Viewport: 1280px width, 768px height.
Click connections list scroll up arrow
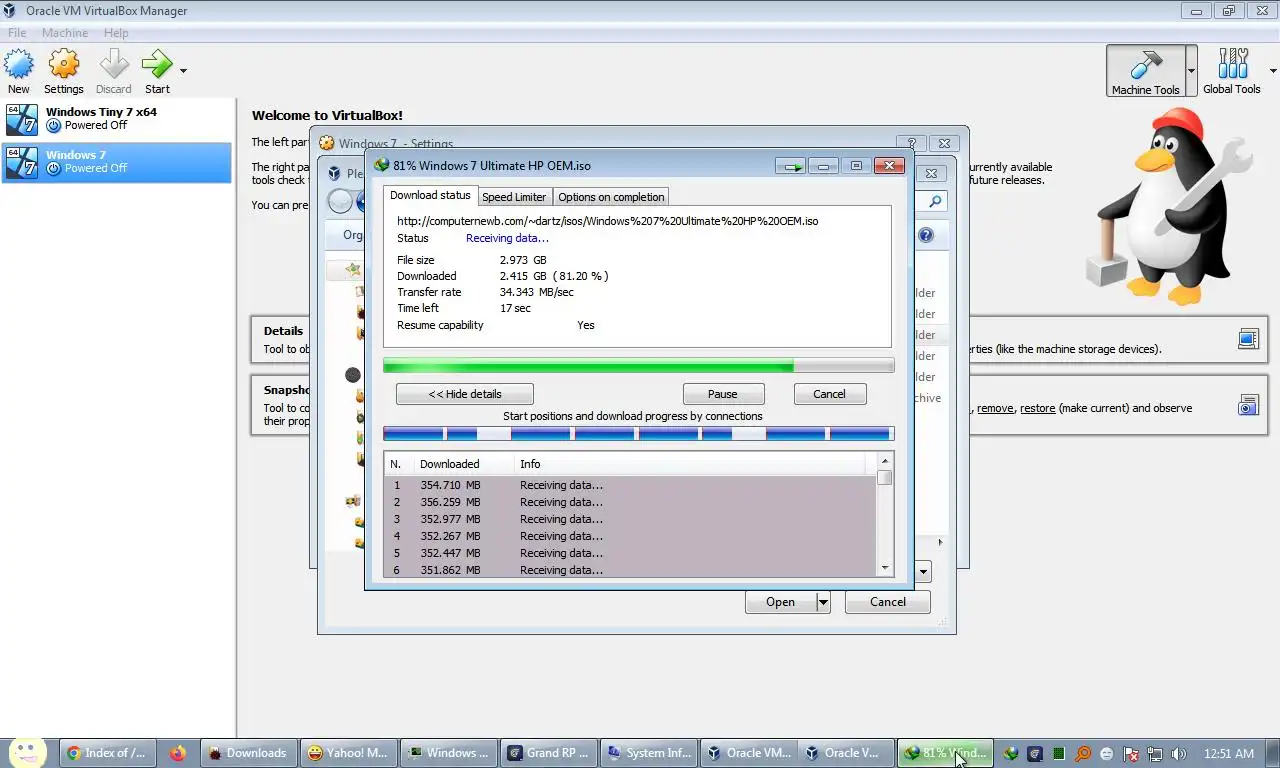[885, 461]
